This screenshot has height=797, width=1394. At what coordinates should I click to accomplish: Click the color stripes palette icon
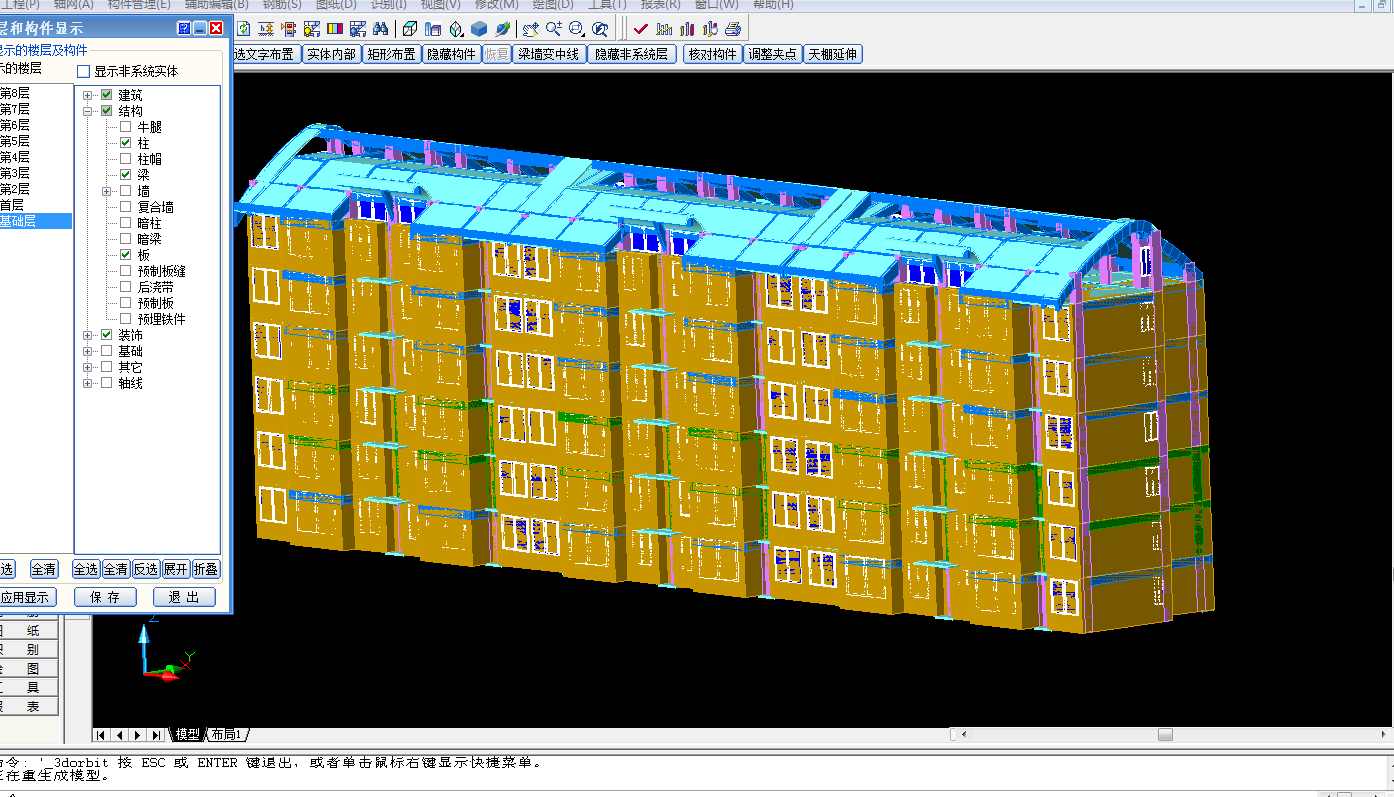[335, 29]
